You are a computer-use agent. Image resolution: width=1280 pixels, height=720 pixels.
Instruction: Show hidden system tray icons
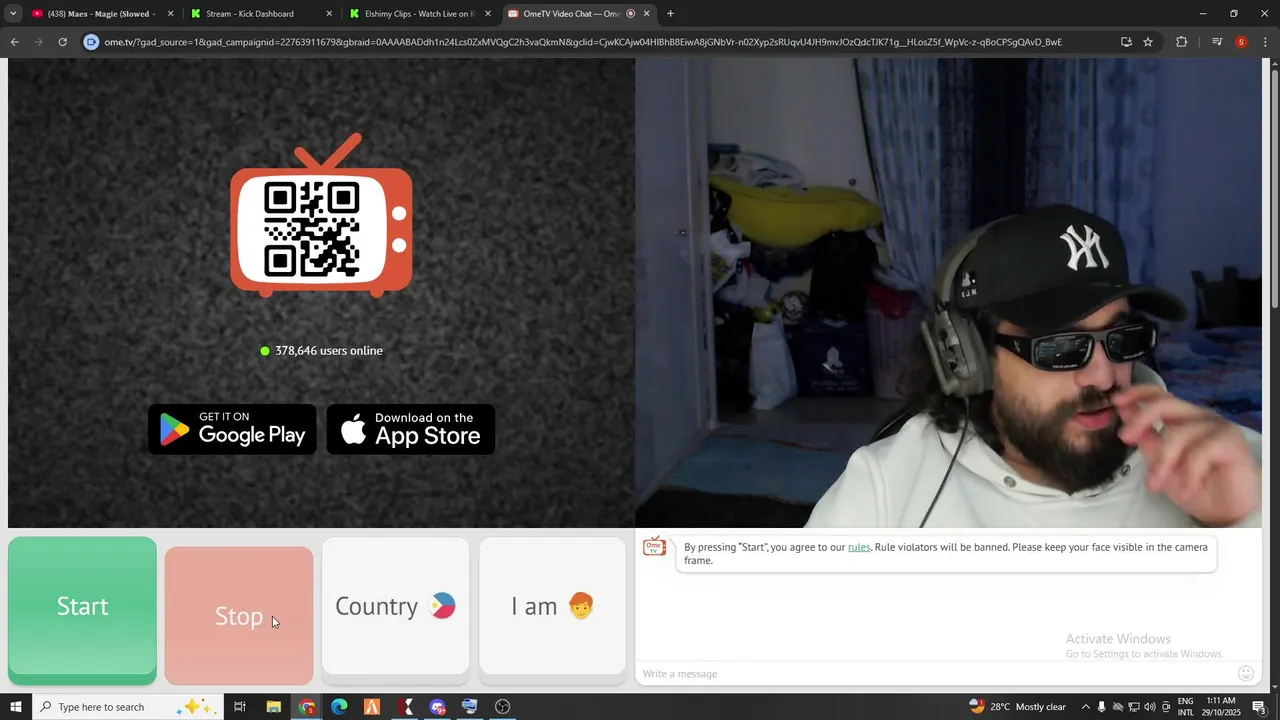tap(1085, 707)
